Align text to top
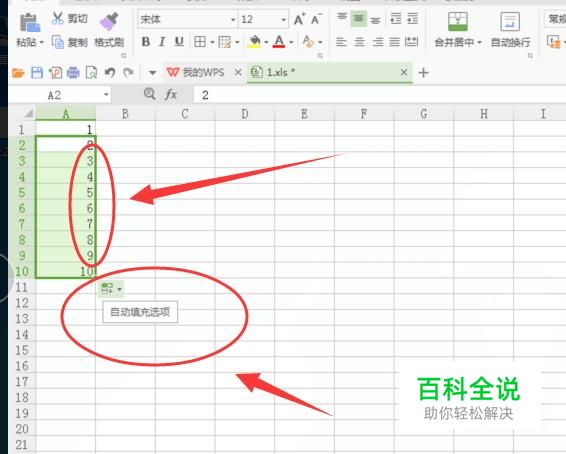Image resolution: width=566 pixels, height=454 pixels. point(341,18)
